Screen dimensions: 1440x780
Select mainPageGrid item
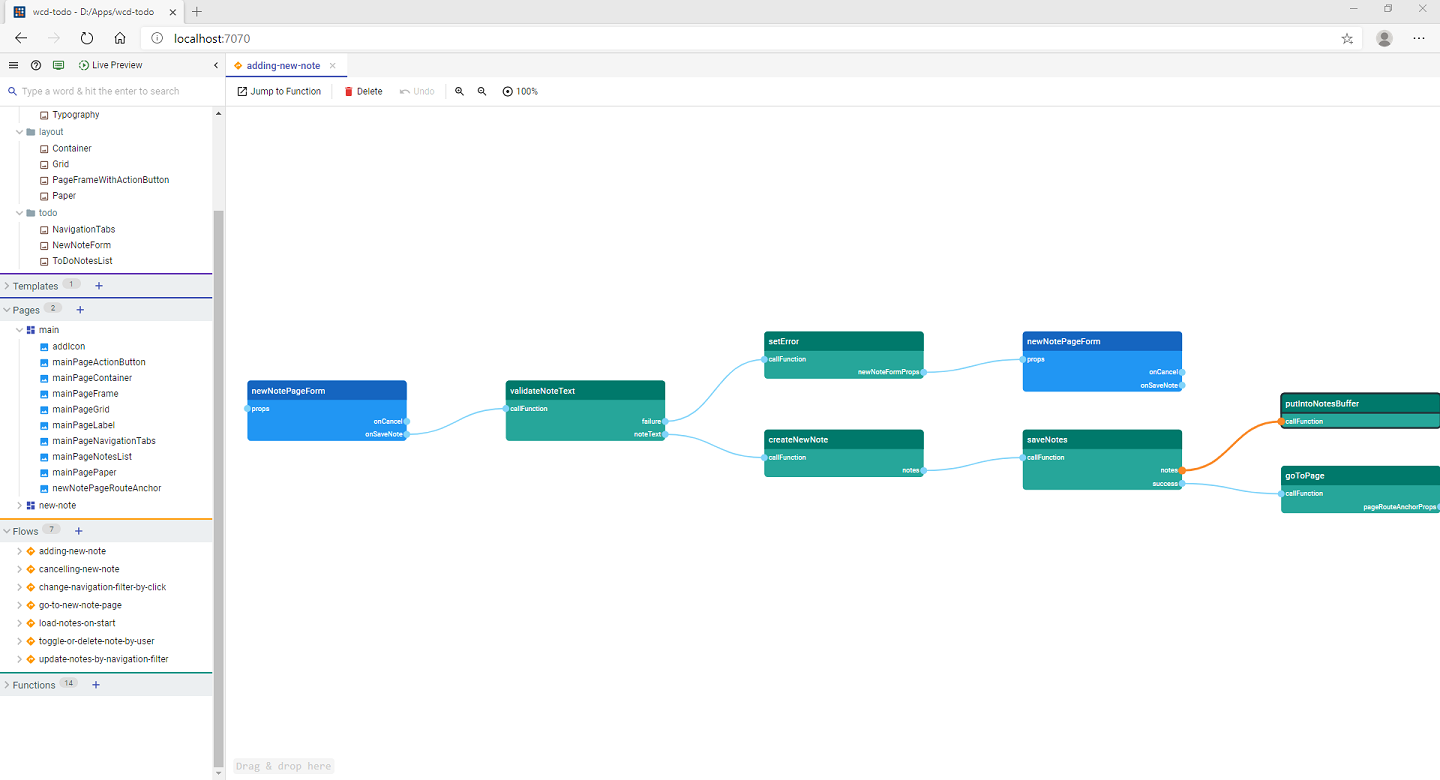click(81, 409)
